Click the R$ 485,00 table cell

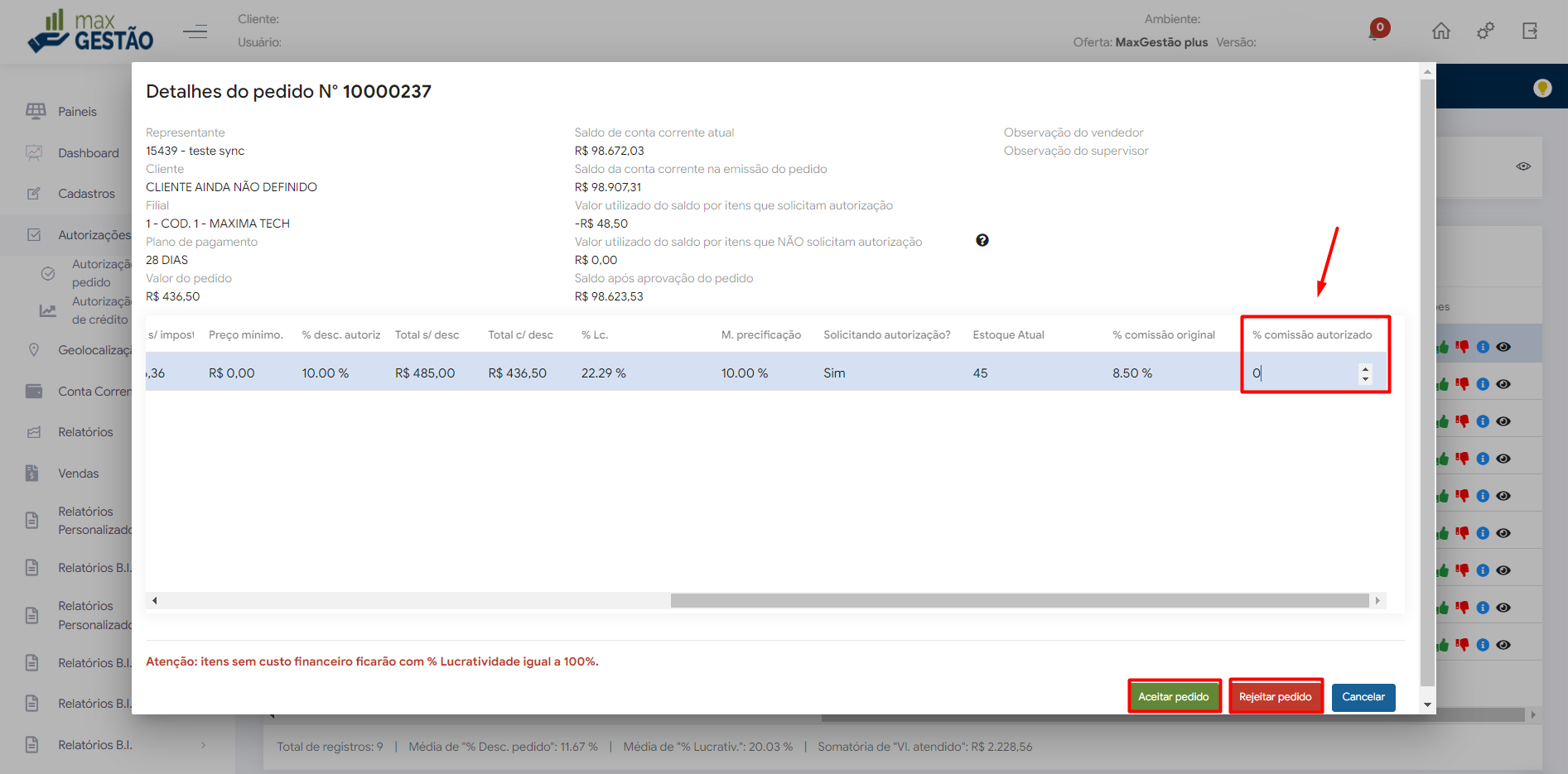425,373
